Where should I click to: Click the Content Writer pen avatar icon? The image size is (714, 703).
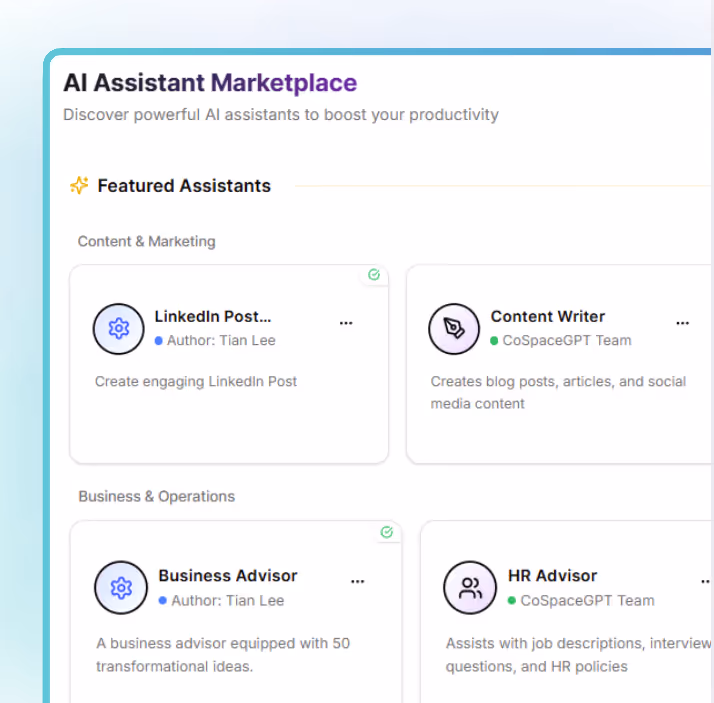click(454, 329)
